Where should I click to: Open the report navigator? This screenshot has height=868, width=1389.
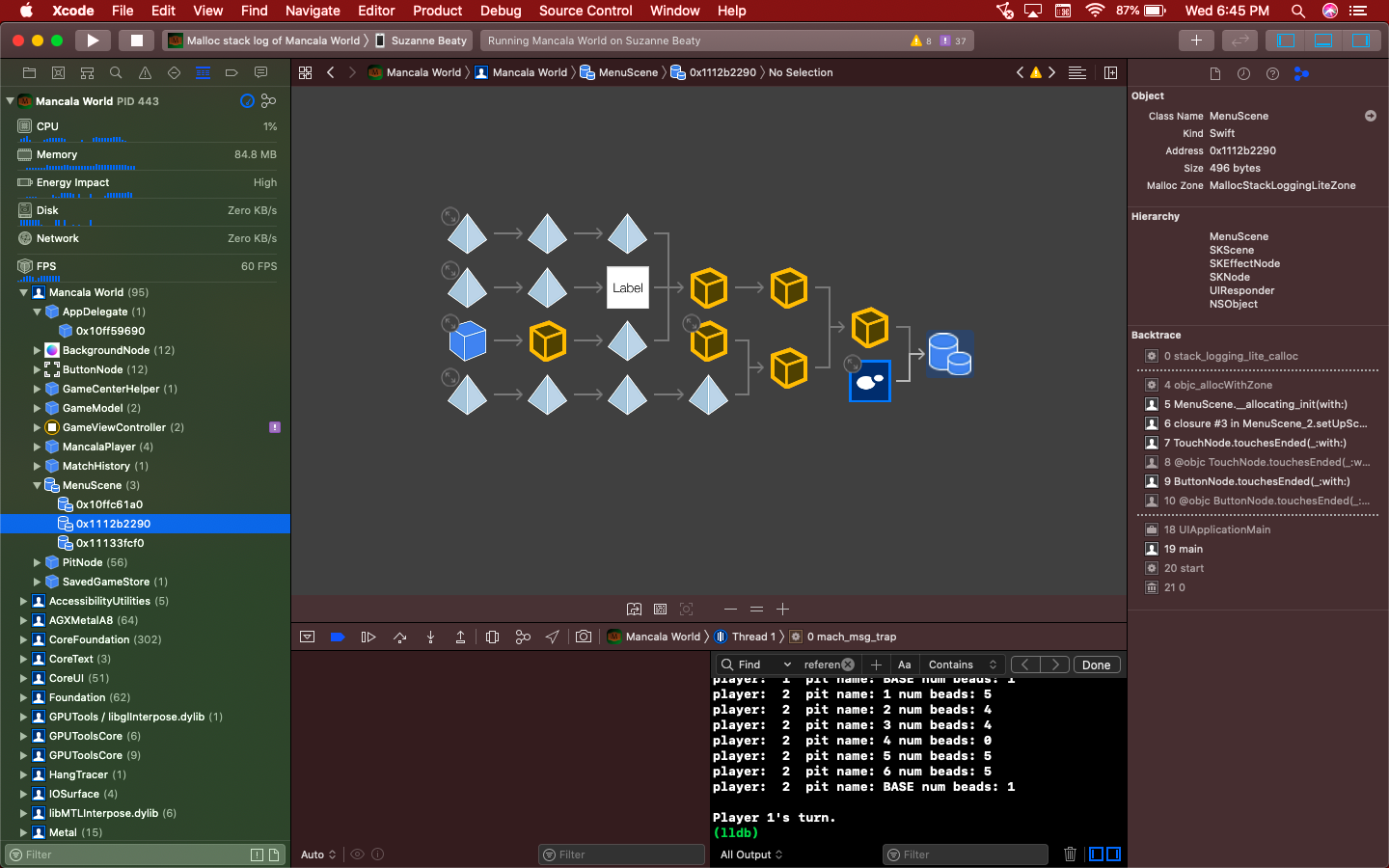pyautogui.click(x=260, y=72)
